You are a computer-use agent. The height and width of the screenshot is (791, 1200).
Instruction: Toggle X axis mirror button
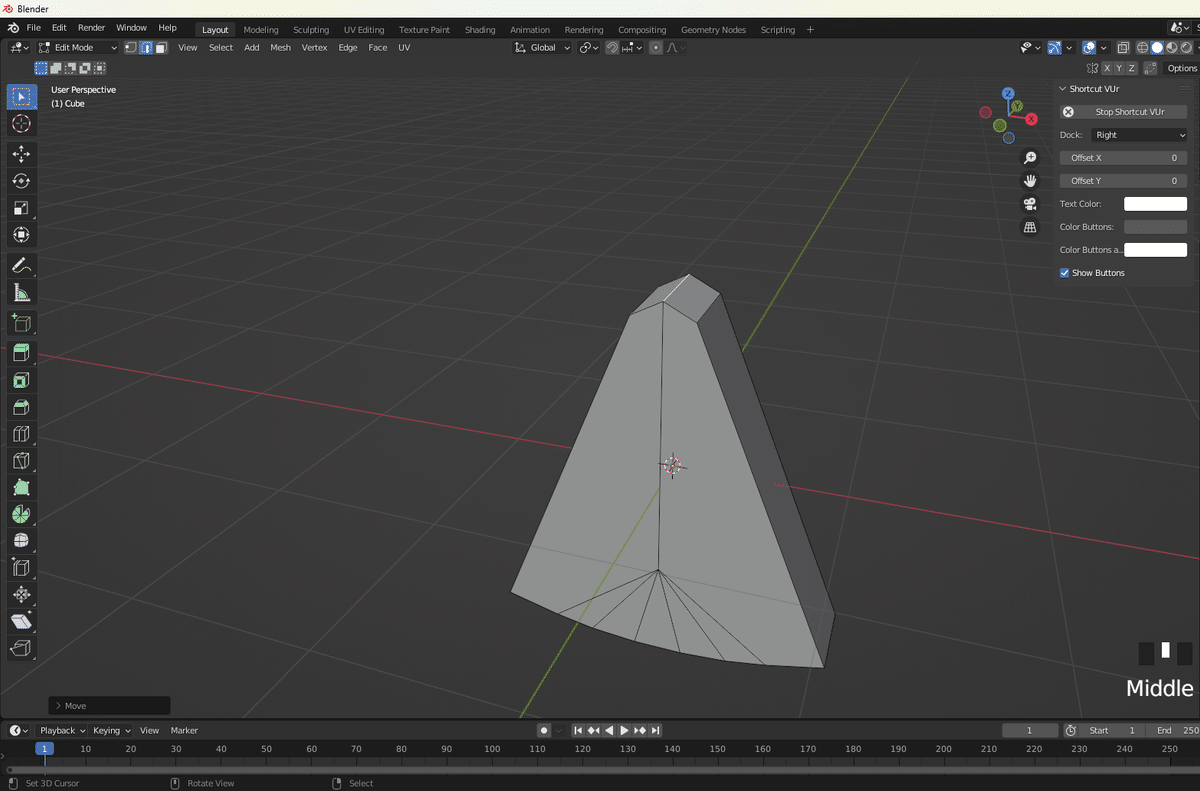coord(1107,68)
